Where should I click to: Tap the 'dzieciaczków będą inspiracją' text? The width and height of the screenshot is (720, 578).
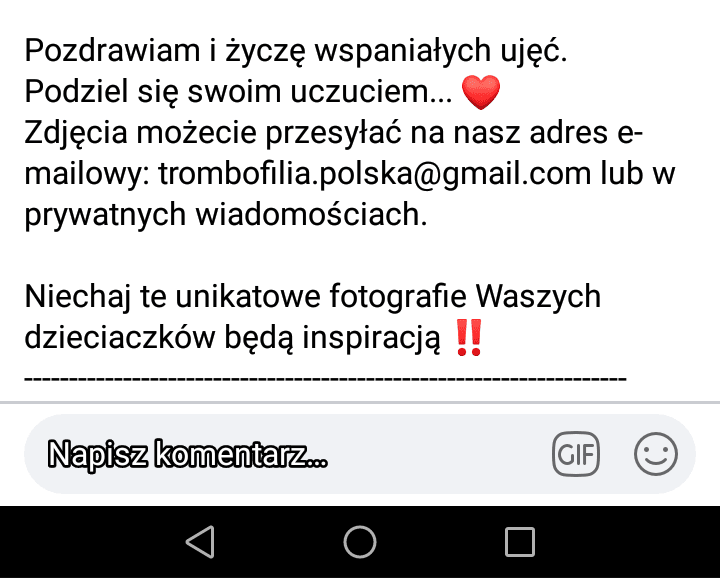pyautogui.click(x=232, y=338)
